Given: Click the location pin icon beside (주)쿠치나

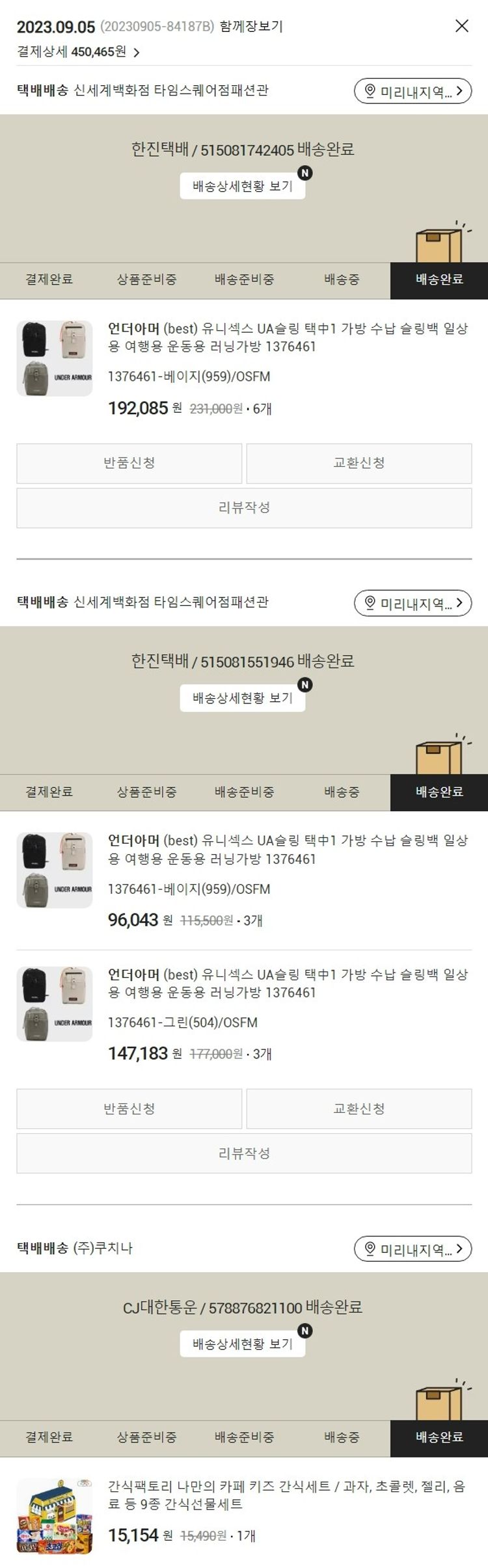Looking at the screenshot, I should 370,1248.
